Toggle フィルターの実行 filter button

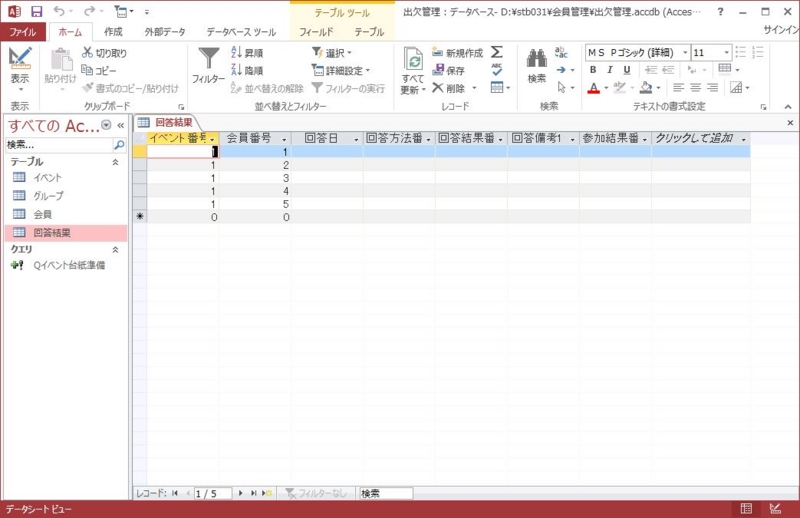(348, 88)
